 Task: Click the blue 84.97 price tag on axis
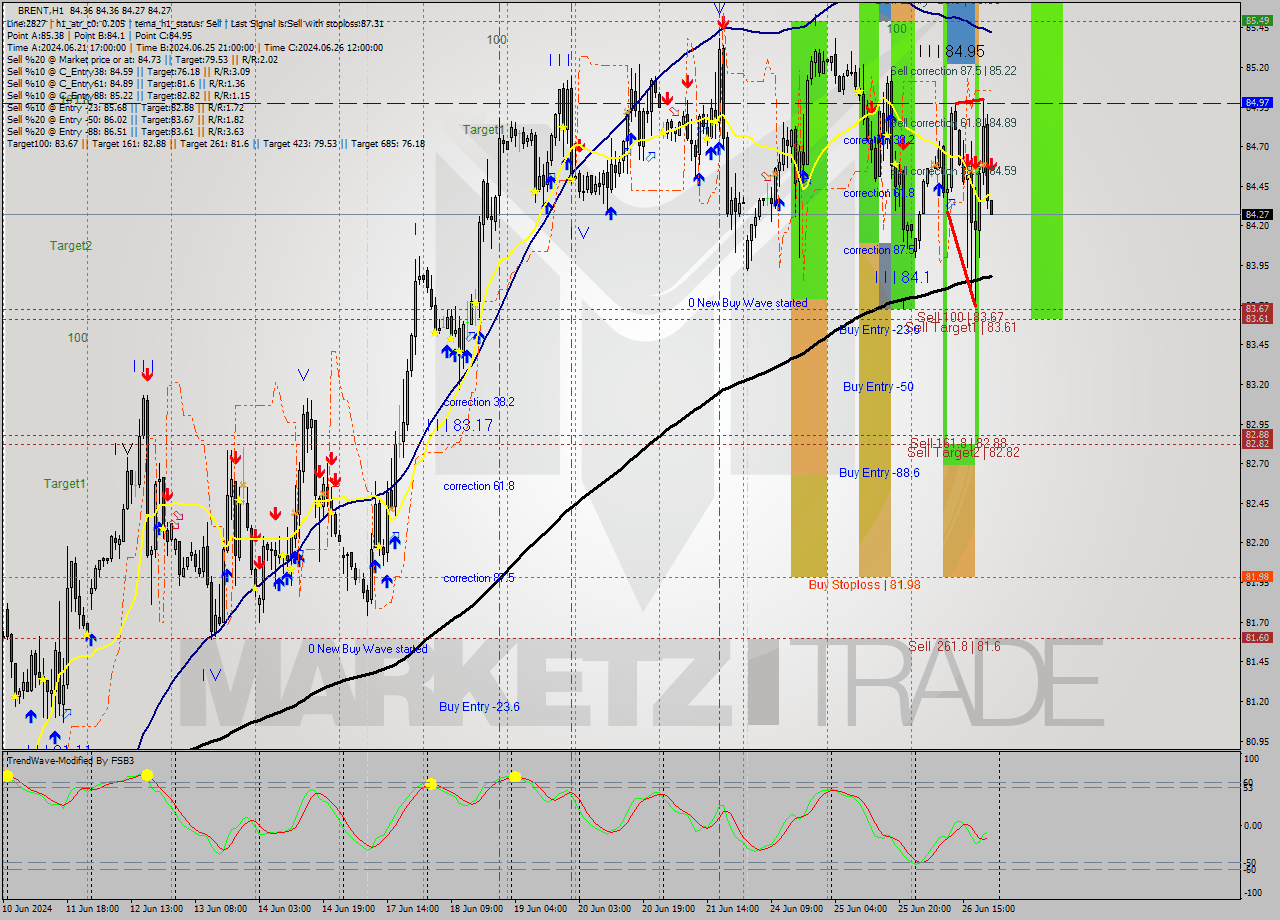point(1258,103)
